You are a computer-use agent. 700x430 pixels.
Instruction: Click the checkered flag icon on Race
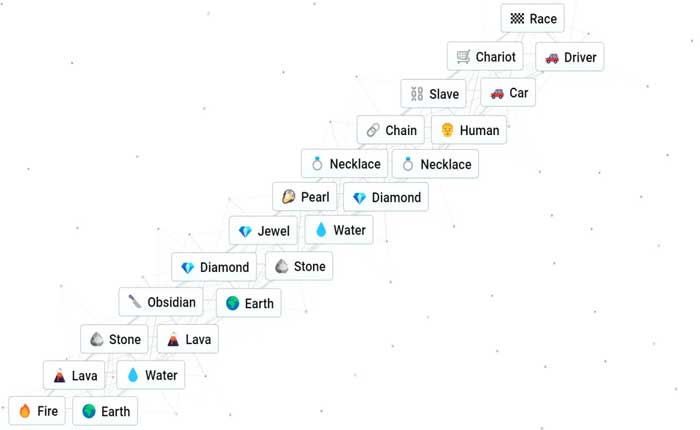[x=517, y=19]
